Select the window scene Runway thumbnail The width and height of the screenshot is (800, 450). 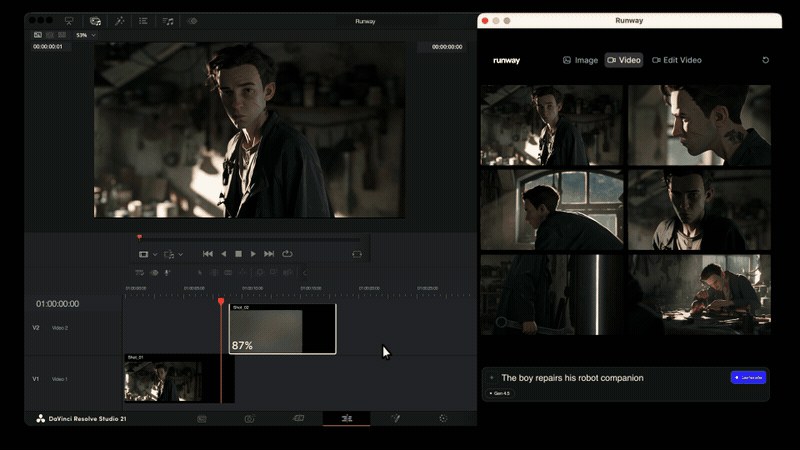click(552, 210)
